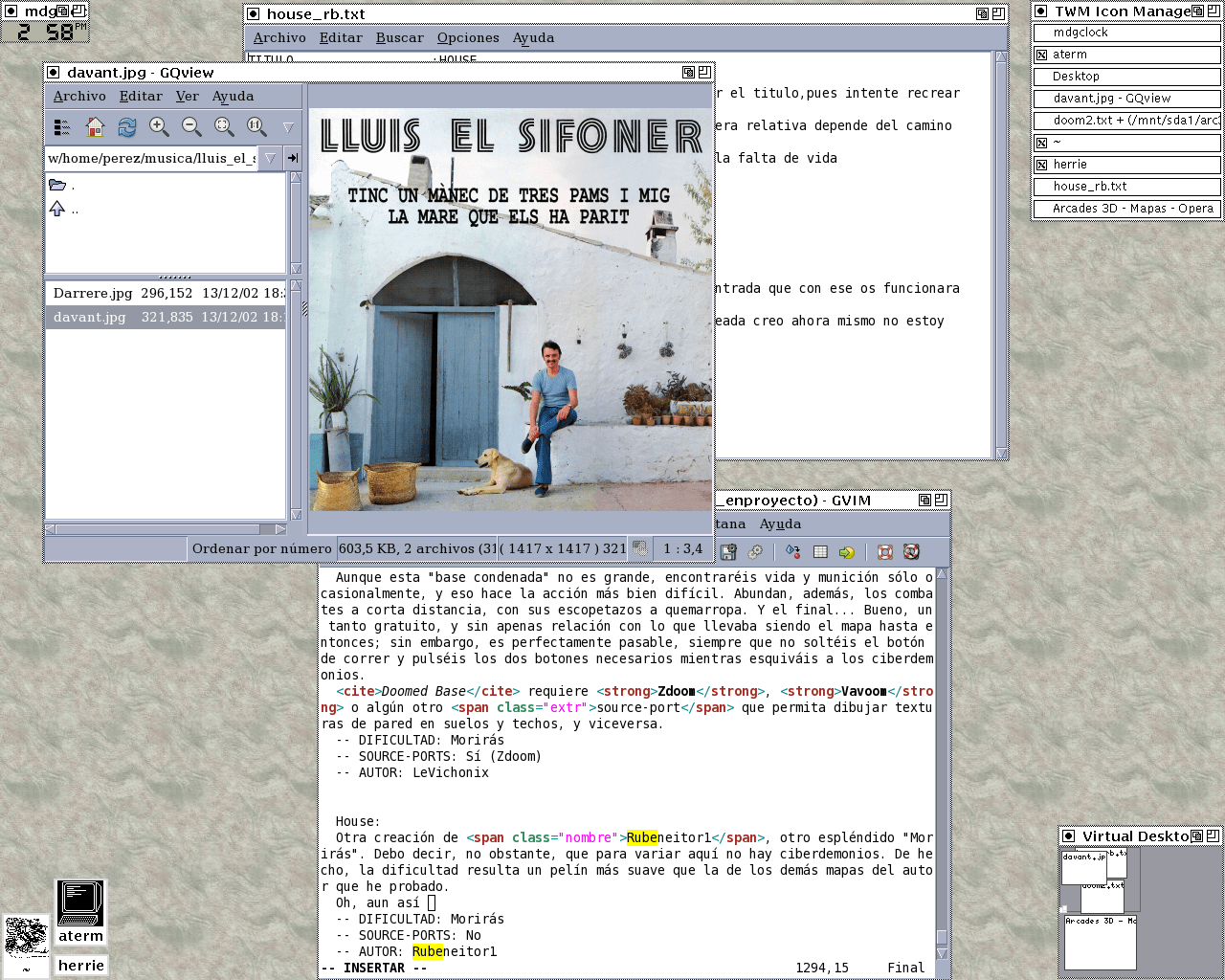Image resolution: width=1225 pixels, height=980 pixels.
Task: Click the herrie iconified label on desktop
Action: [81, 966]
